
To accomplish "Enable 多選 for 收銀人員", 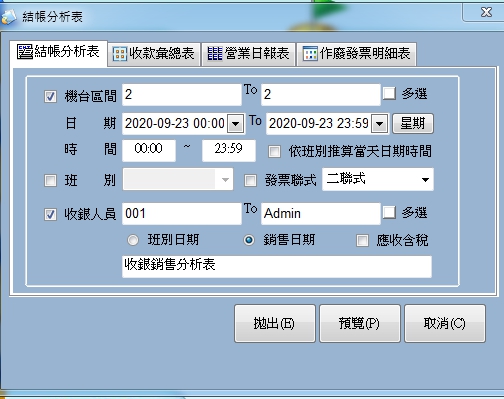I will tap(389, 212).
